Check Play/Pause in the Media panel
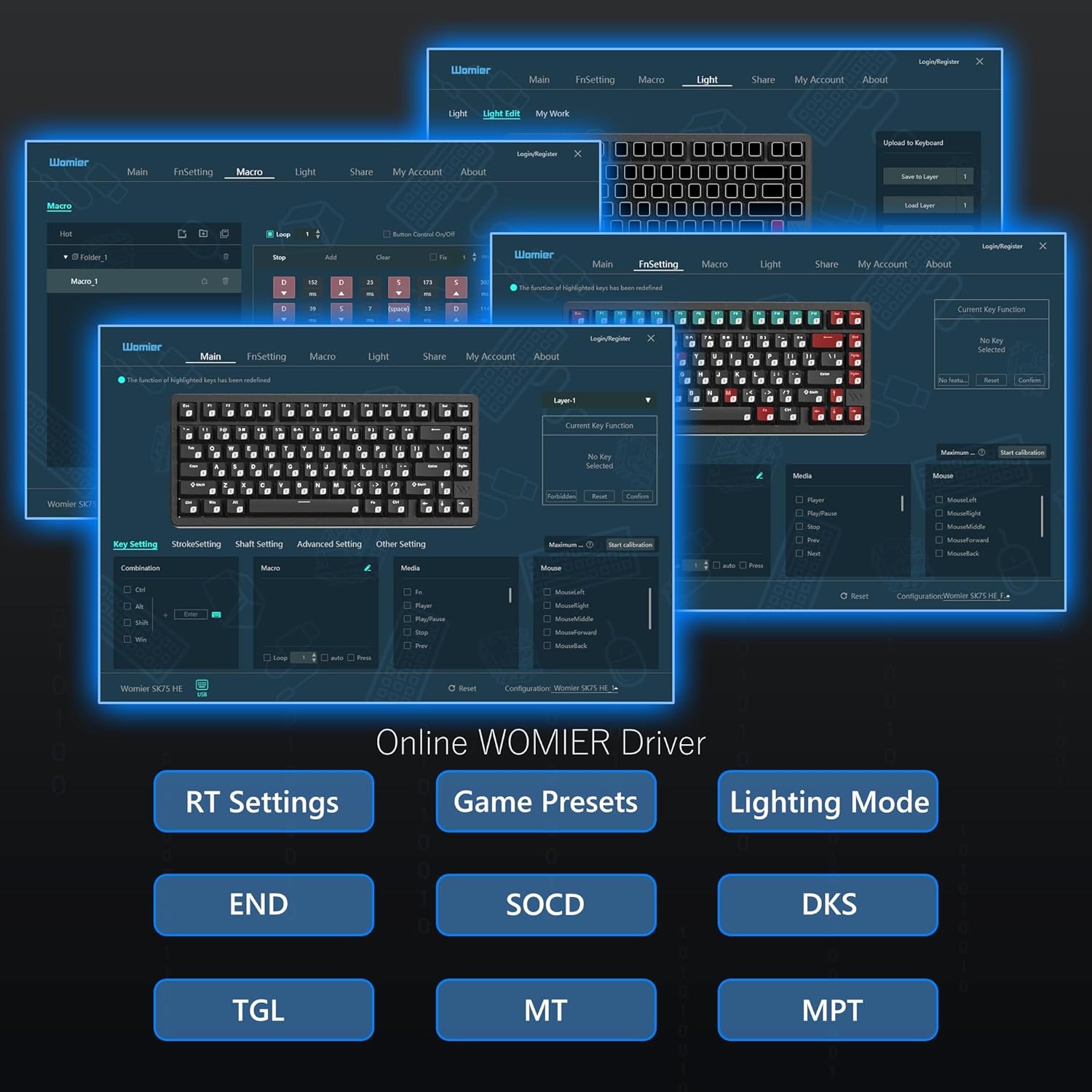Image resolution: width=1092 pixels, height=1092 pixels. (x=407, y=619)
